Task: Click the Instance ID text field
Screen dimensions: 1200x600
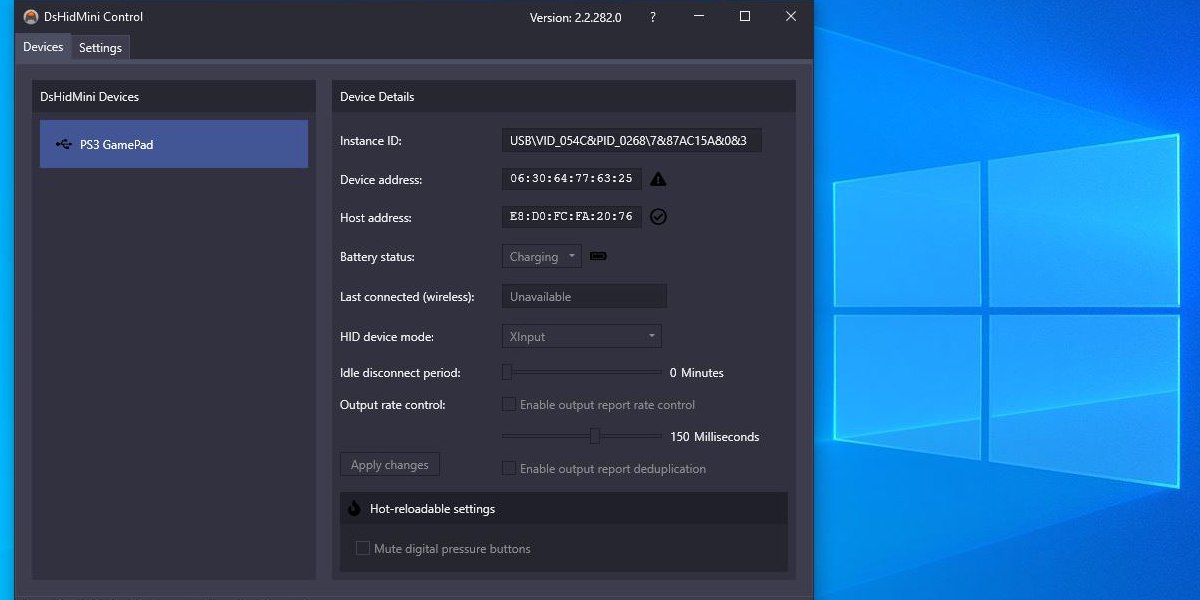Action: pos(630,140)
